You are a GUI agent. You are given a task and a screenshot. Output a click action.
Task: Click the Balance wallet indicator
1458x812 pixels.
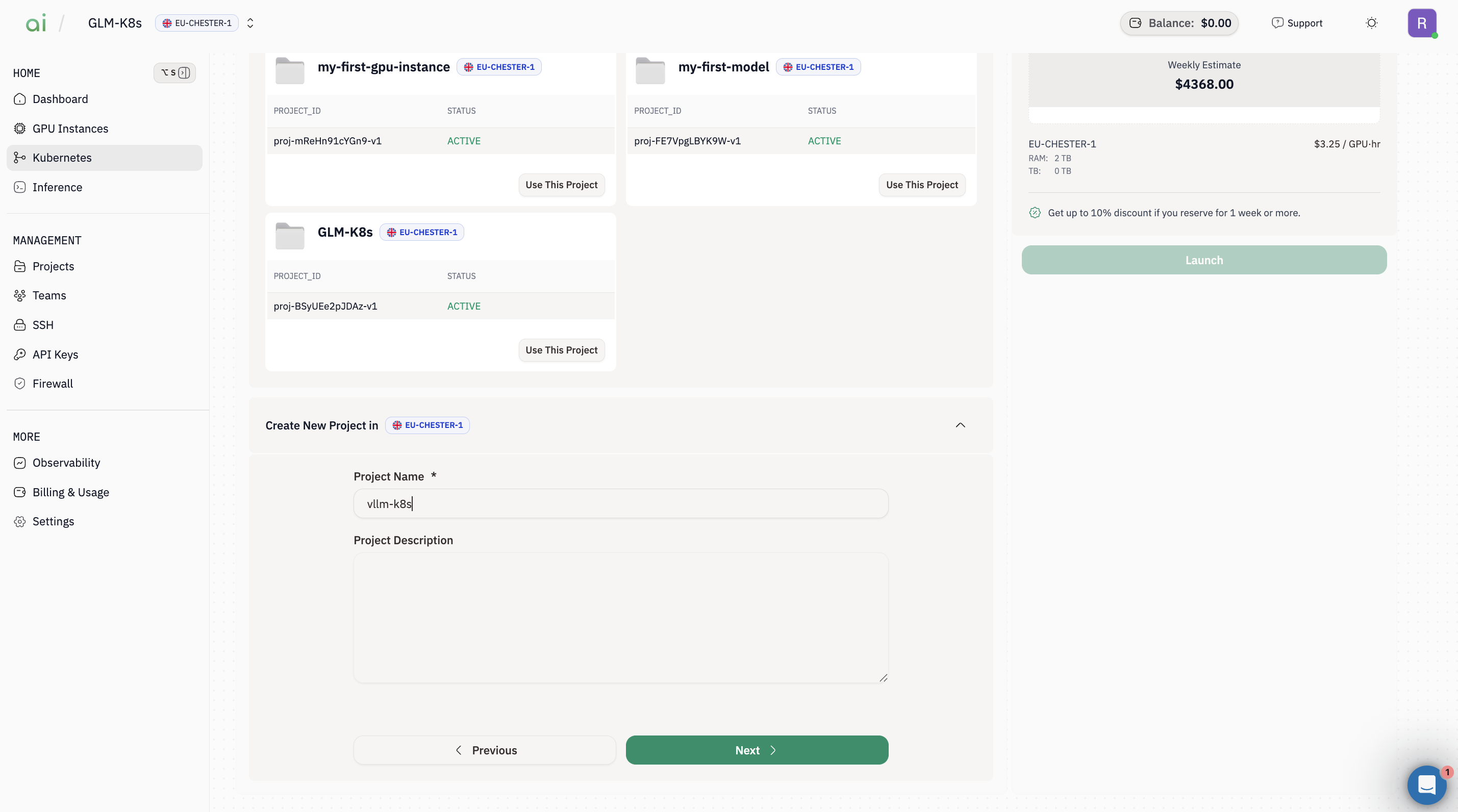point(1179,23)
